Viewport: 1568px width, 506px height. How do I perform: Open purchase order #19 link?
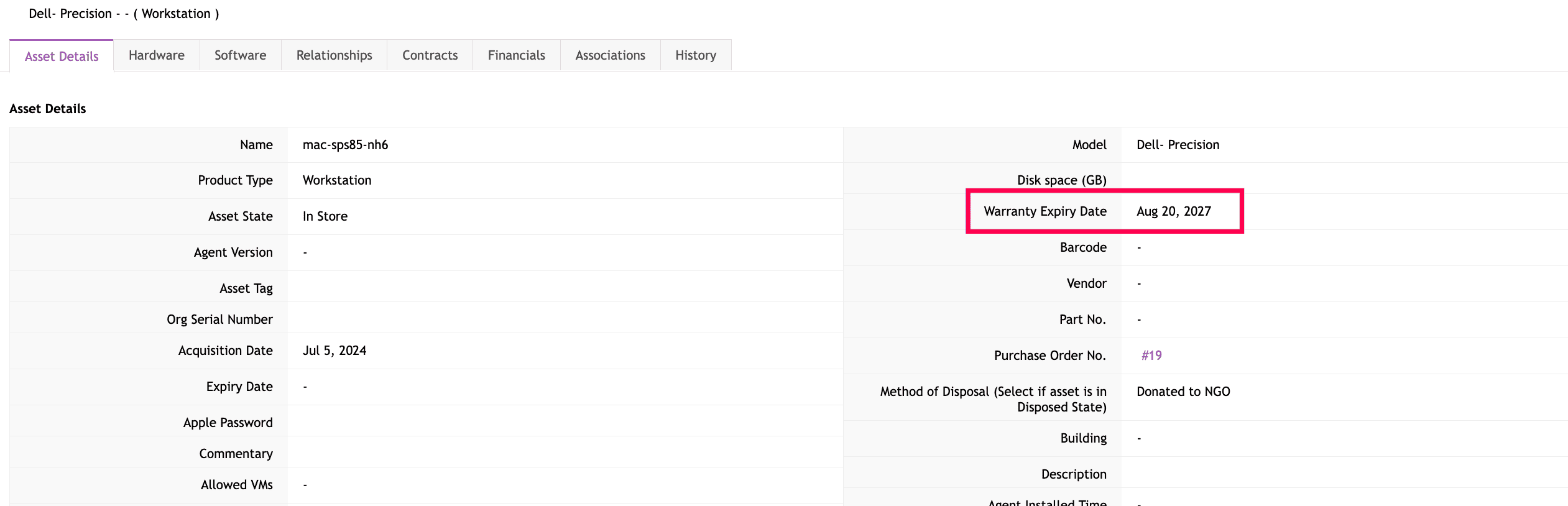click(1151, 356)
